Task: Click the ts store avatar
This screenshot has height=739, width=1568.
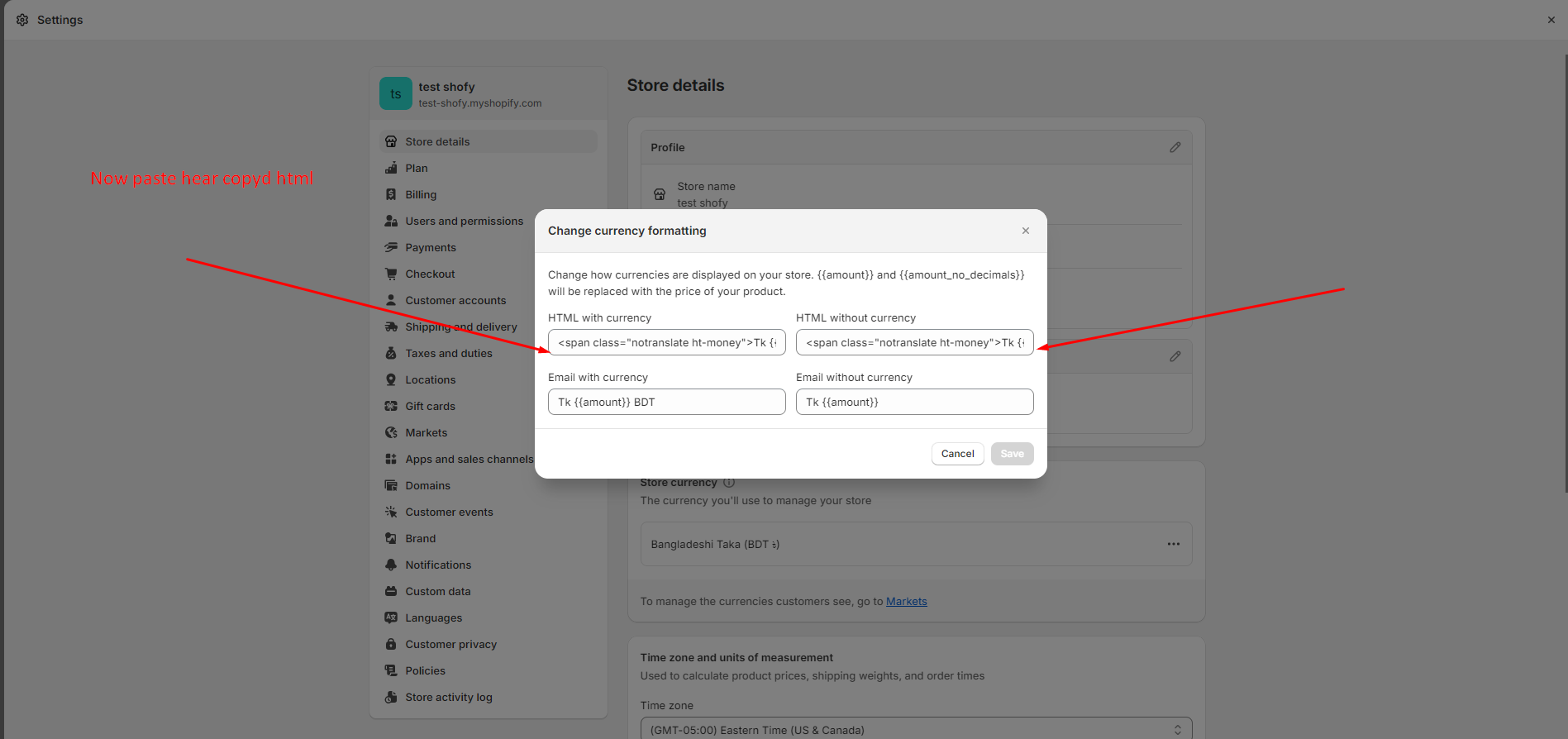Action: tap(395, 94)
